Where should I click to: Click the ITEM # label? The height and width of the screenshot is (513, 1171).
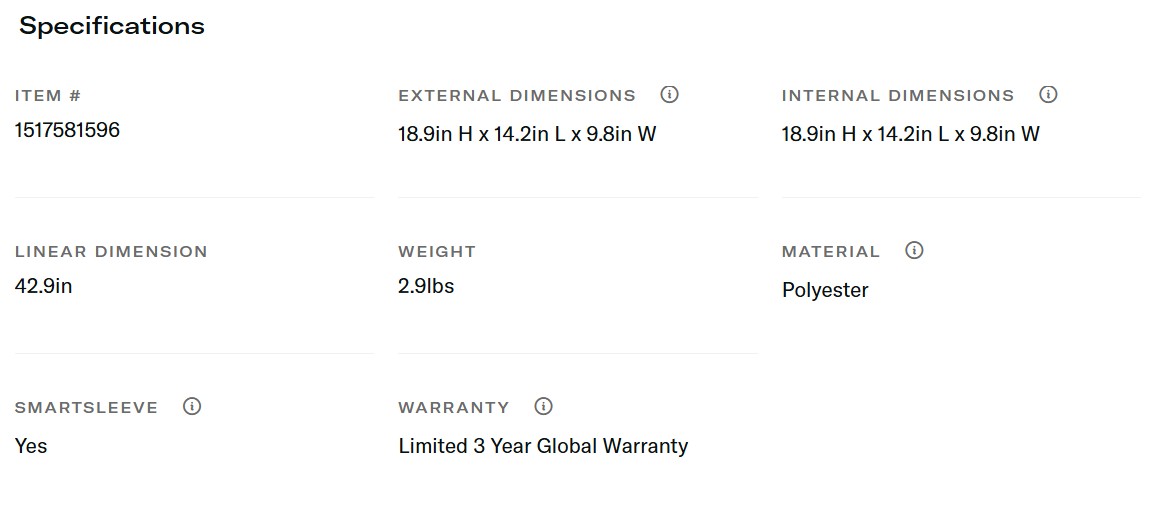pyautogui.click(x=48, y=96)
